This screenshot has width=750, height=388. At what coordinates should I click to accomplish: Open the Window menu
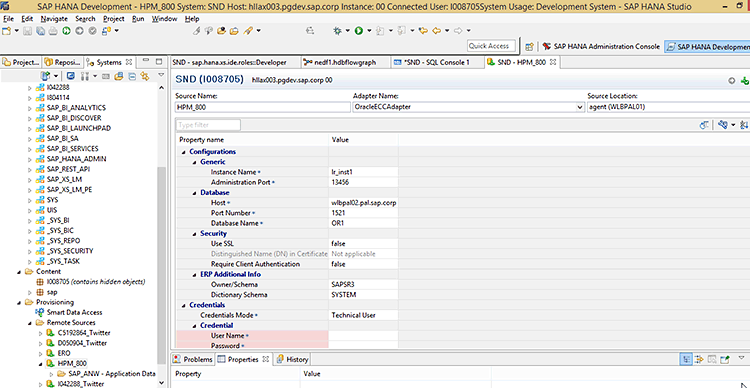pos(165,19)
